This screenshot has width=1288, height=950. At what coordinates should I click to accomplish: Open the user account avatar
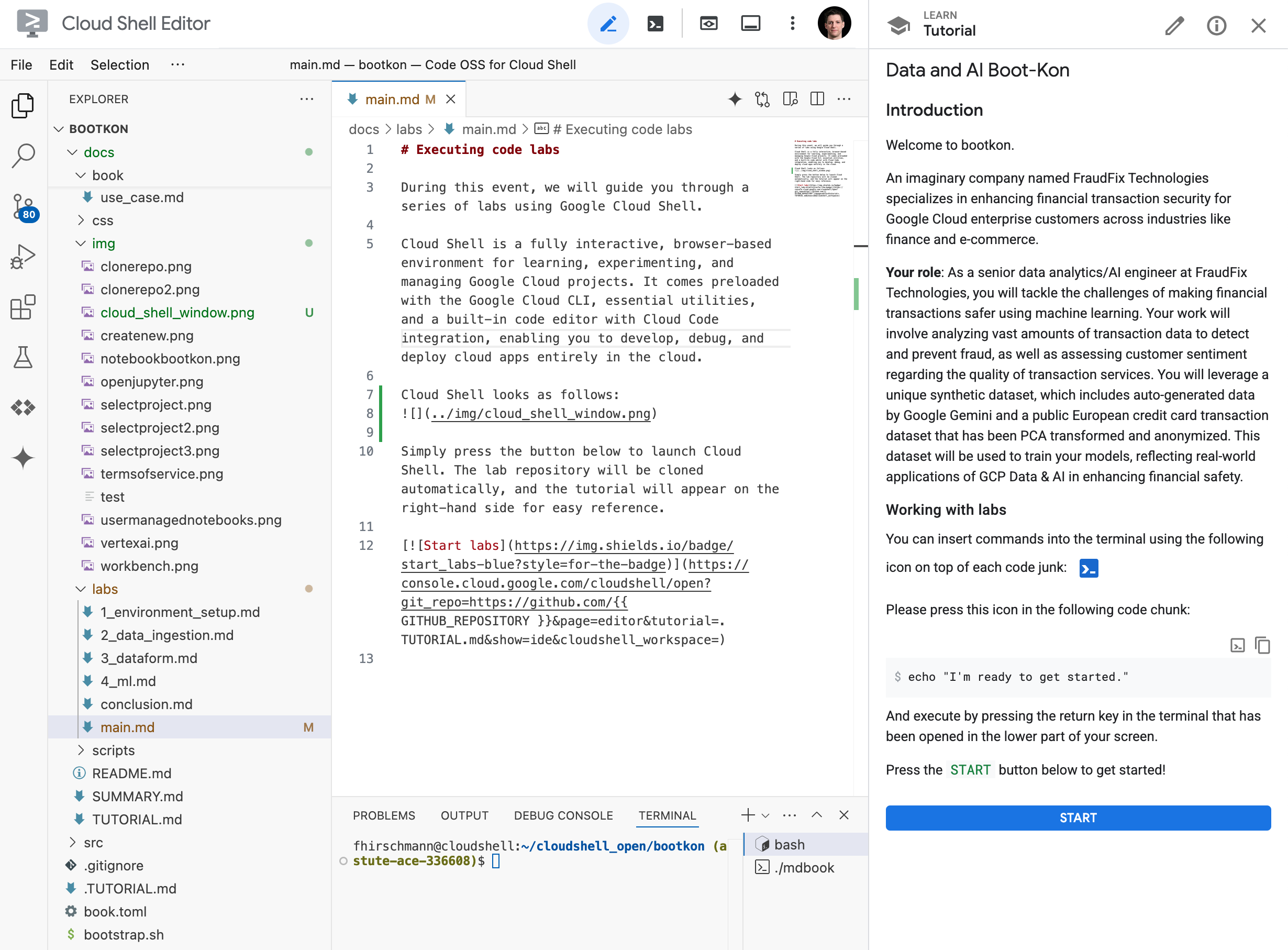point(835,24)
